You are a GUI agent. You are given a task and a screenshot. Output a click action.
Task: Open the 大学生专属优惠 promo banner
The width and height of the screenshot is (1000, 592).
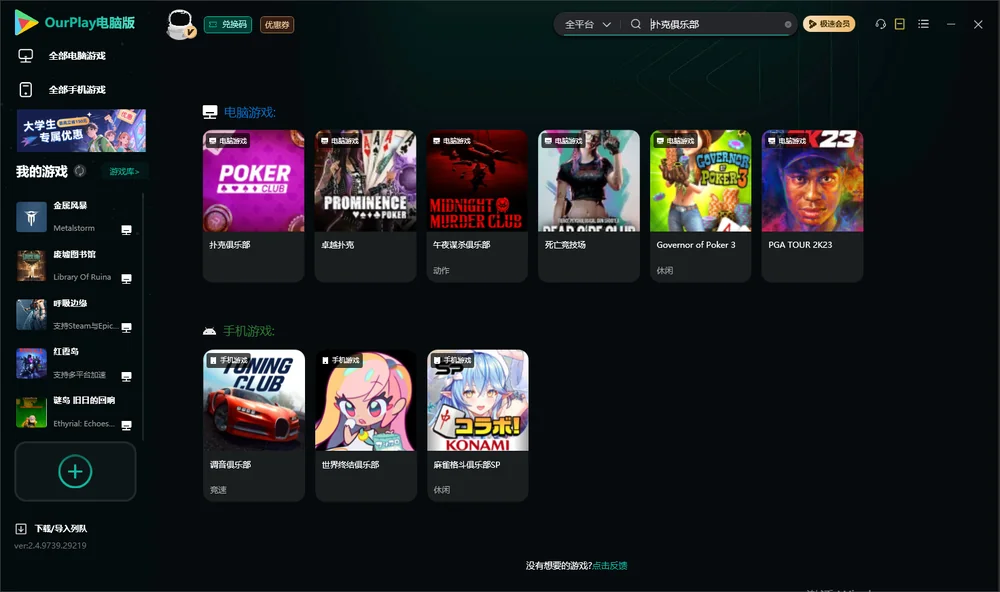82,131
